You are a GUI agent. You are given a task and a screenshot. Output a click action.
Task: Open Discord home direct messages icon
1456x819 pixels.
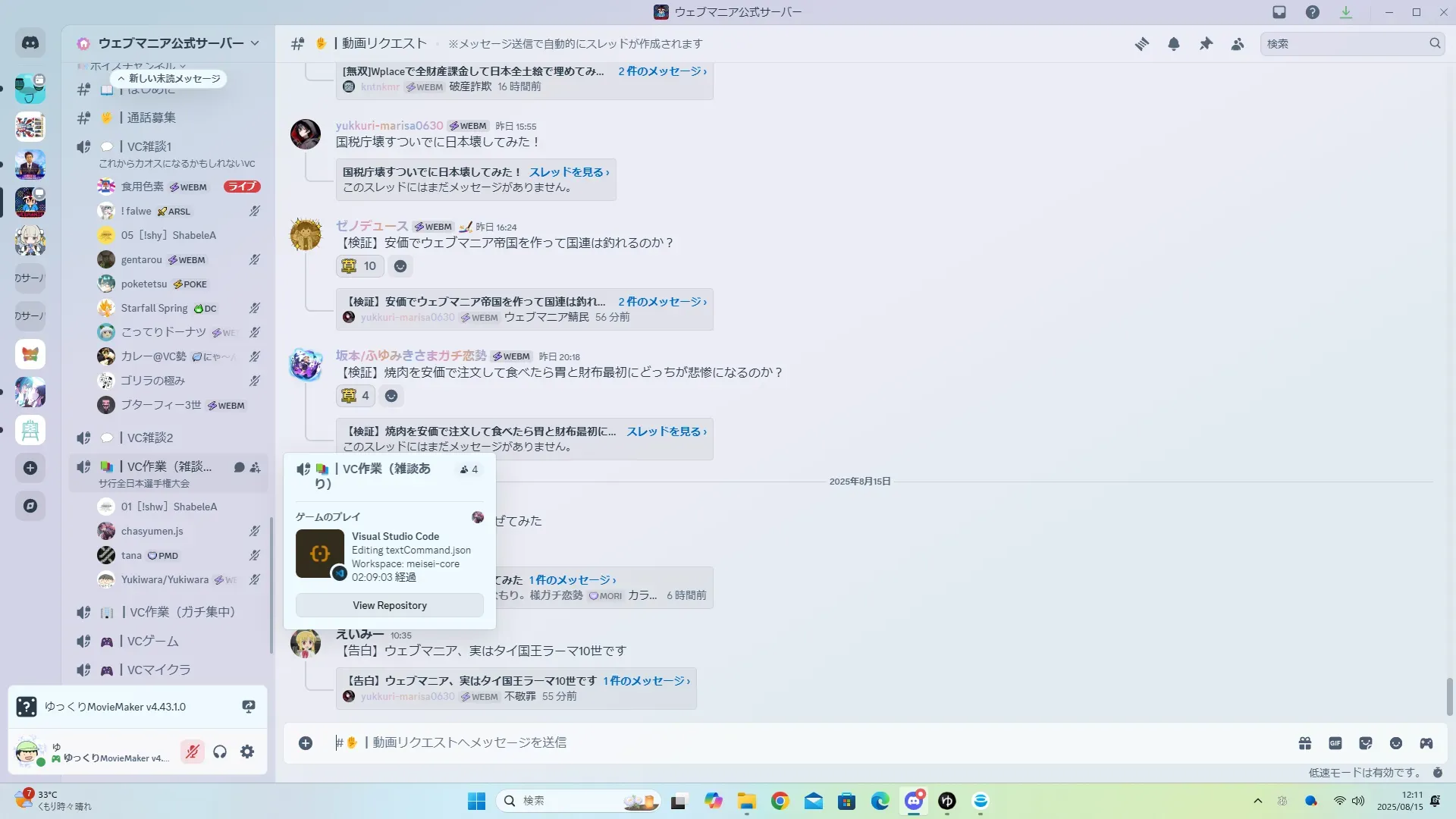30,43
